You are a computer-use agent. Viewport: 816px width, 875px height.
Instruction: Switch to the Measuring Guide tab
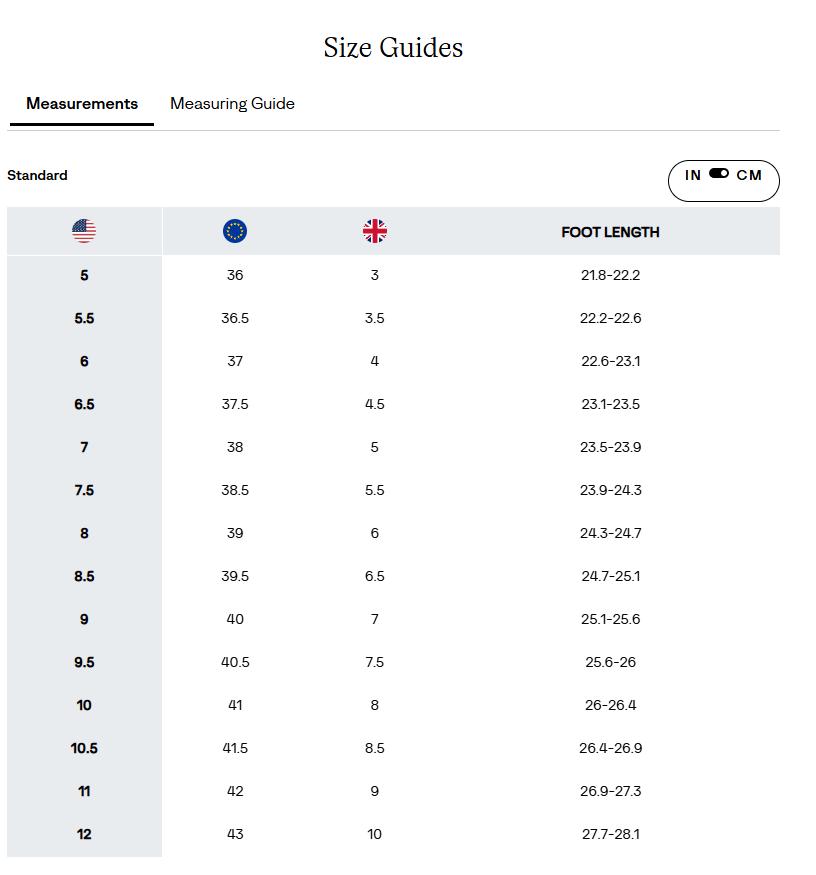[x=232, y=104]
